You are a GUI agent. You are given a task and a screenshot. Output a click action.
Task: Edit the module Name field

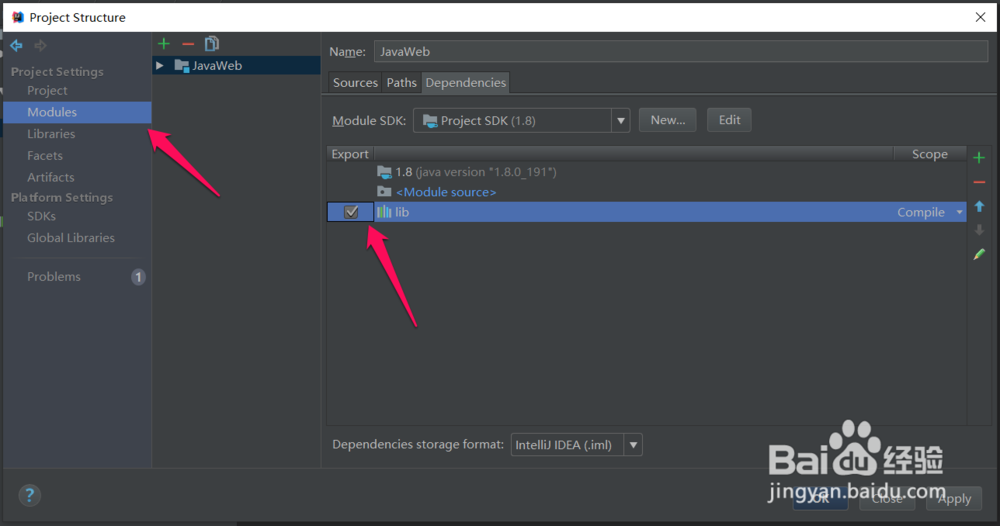coord(680,52)
